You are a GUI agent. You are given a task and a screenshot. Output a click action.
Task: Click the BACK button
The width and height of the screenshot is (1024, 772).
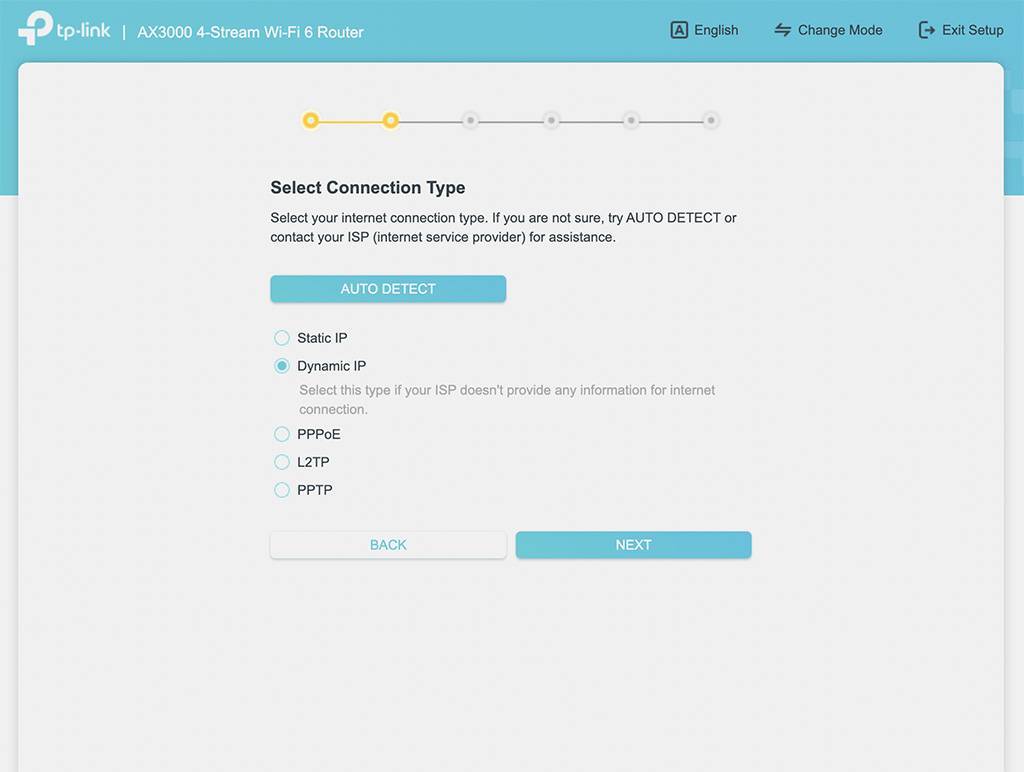pyautogui.click(x=388, y=545)
